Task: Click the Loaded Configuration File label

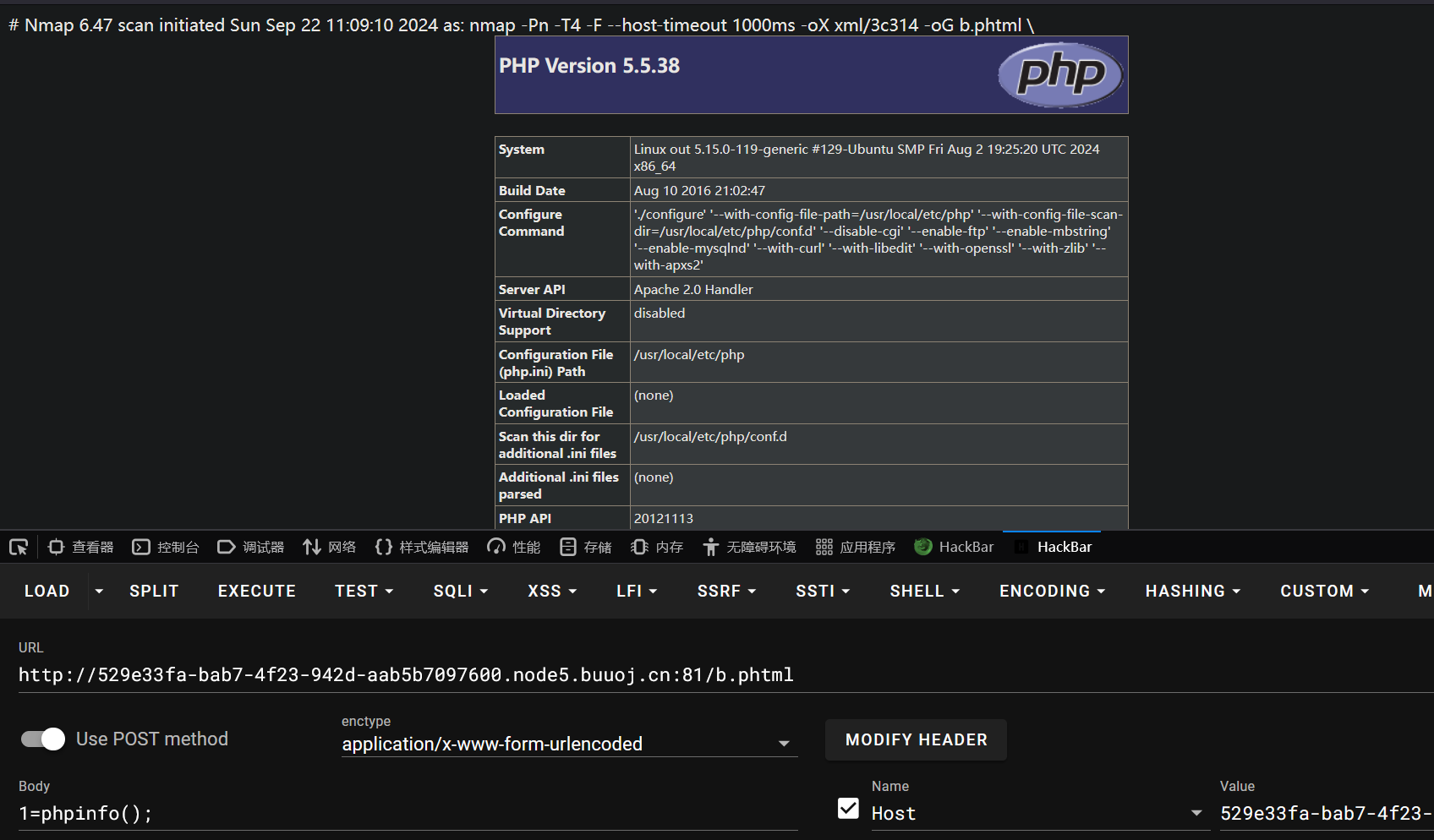Action: click(x=556, y=403)
